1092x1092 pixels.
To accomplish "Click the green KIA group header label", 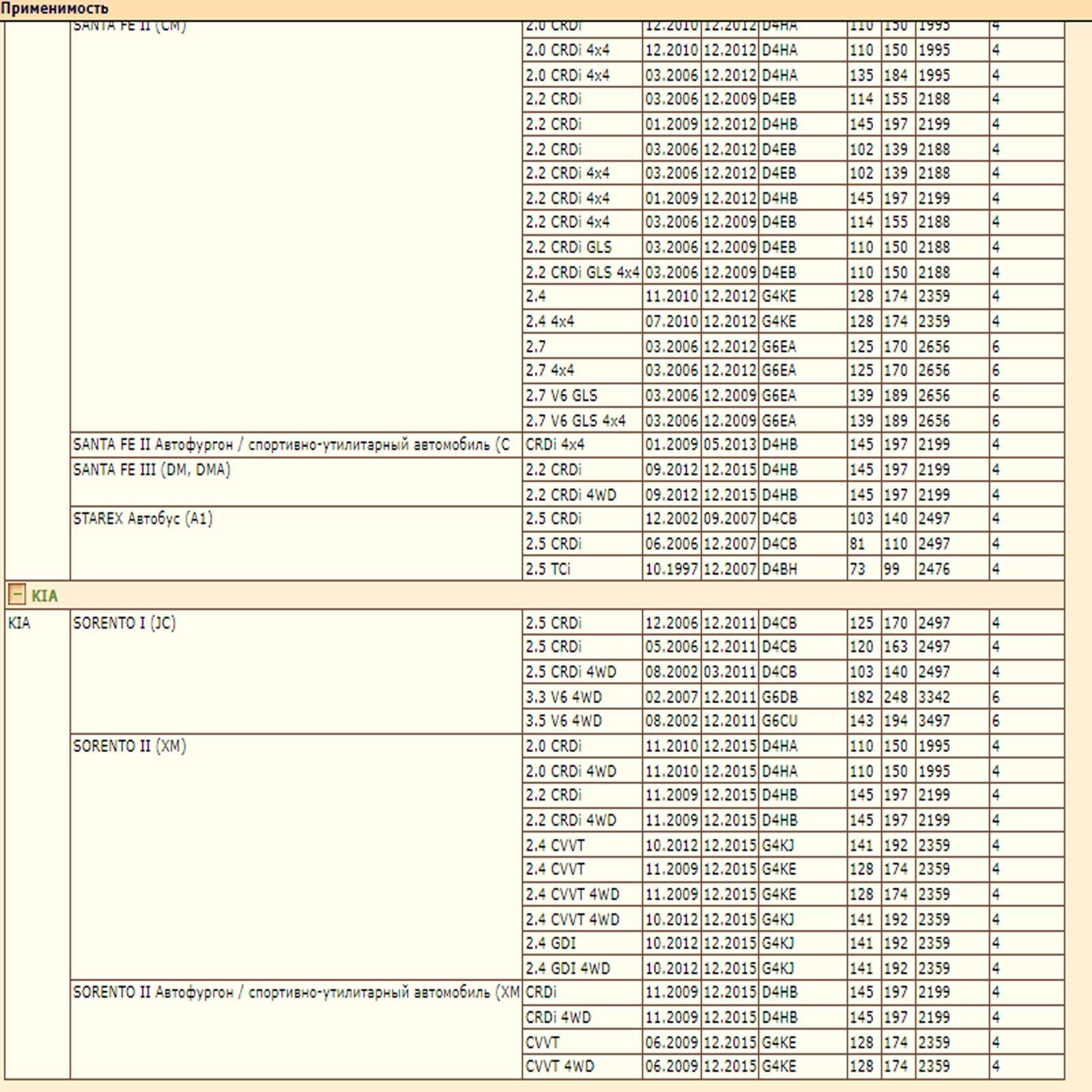I will (44, 596).
